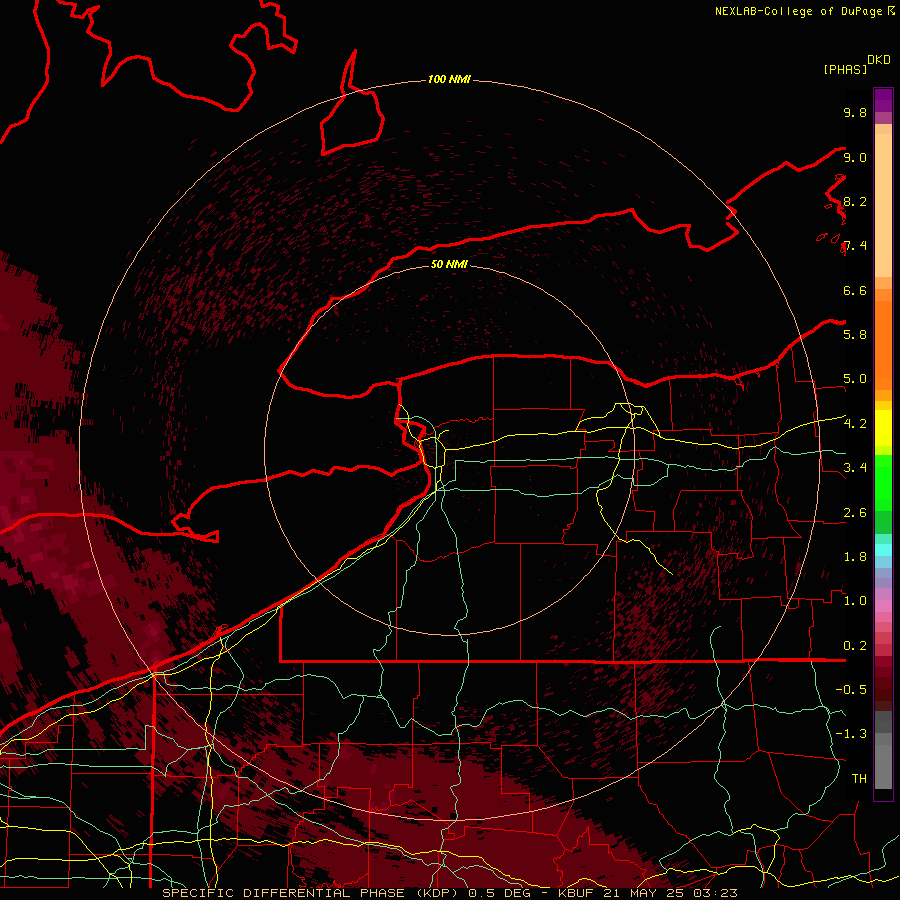Click the 9.0 value on color scale
This screenshot has width=900, height=900.
tap(855, 157)
